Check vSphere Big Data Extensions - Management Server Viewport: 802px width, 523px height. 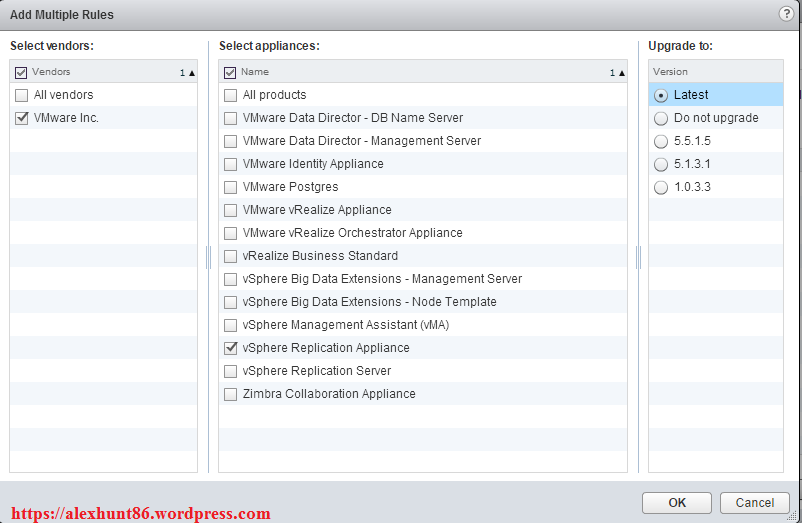[231, 279]
